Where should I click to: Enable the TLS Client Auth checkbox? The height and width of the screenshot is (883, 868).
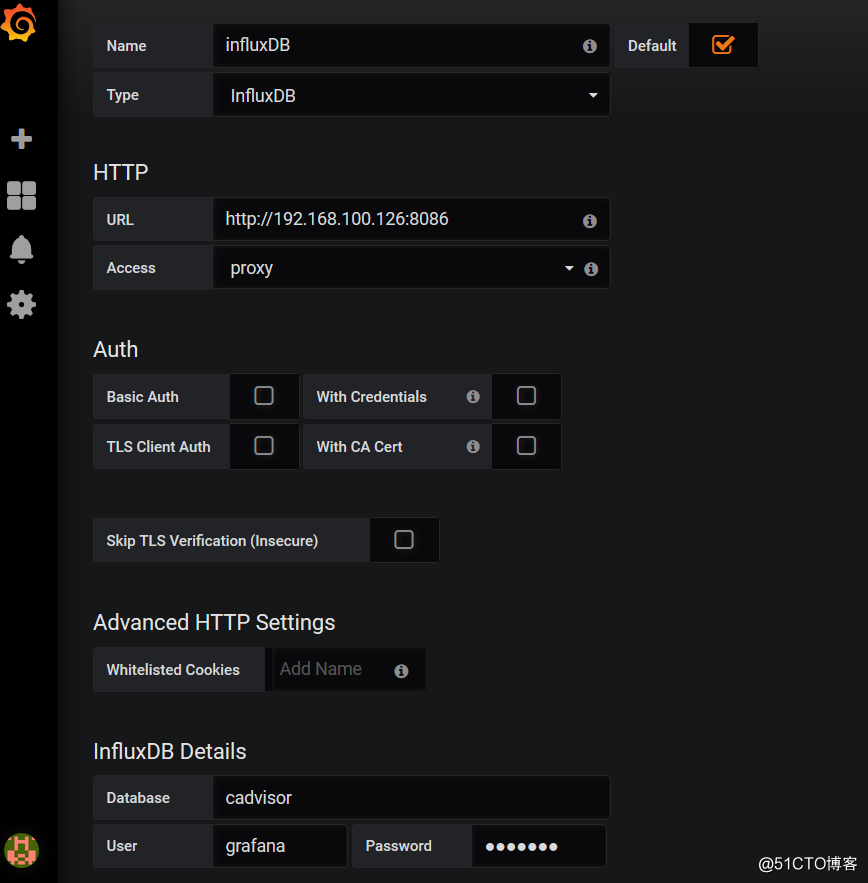[264, 446]
